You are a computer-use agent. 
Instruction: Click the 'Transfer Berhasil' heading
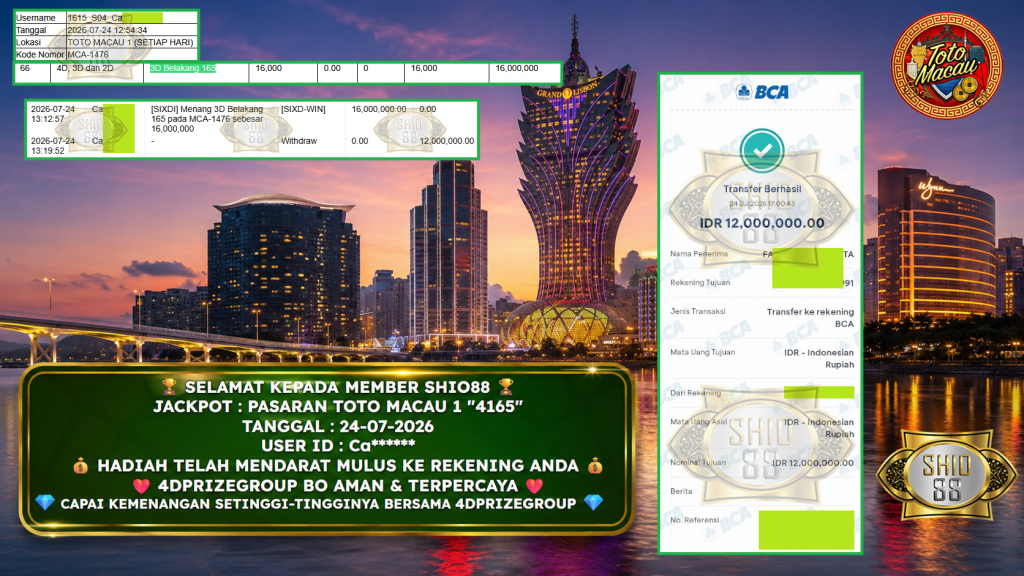click(762, 189)
